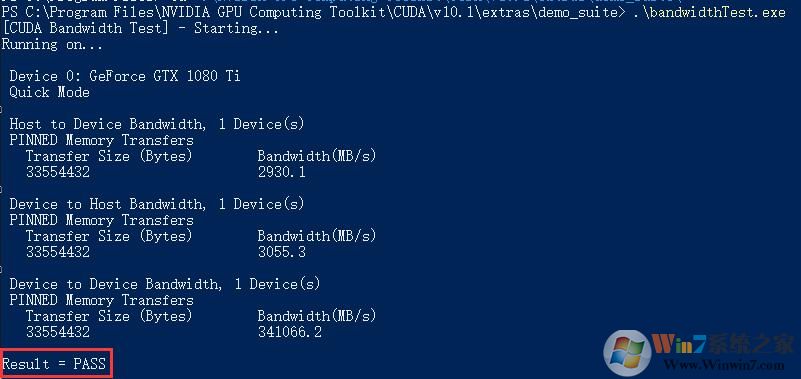Click the Running on... output line
Screen dimensions: 801x379
[x=52, y=44]
